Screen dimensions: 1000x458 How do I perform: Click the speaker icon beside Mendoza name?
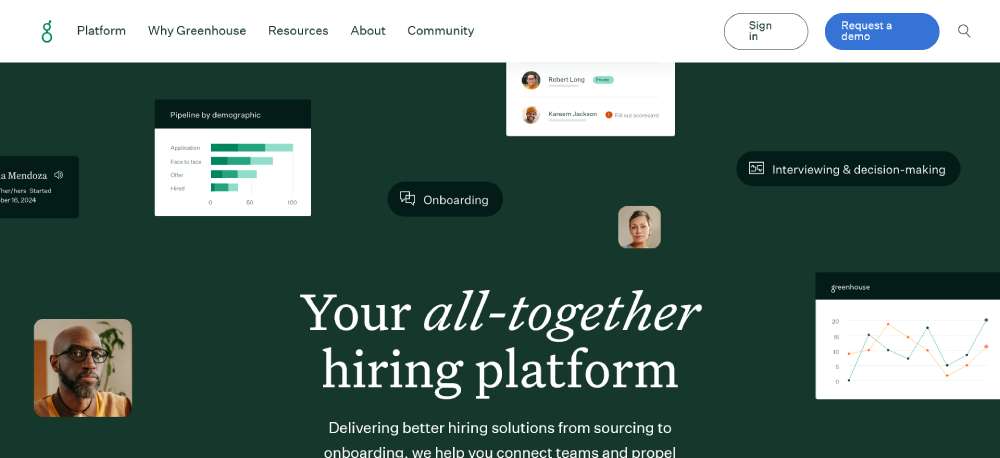pyautogui.click(x=59, y=175)
